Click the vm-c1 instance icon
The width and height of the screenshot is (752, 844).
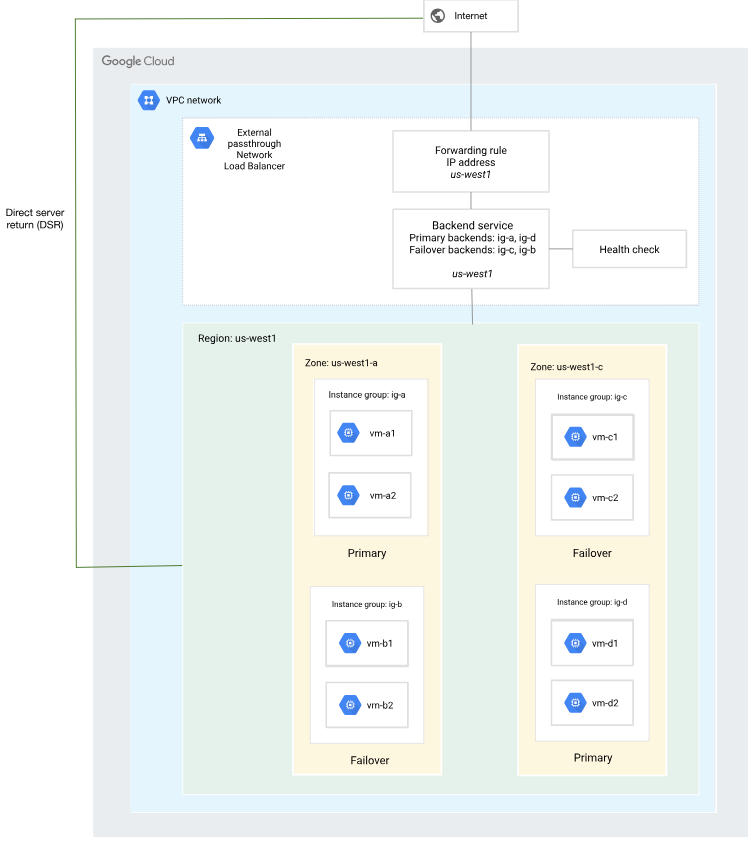click(574, 437)
